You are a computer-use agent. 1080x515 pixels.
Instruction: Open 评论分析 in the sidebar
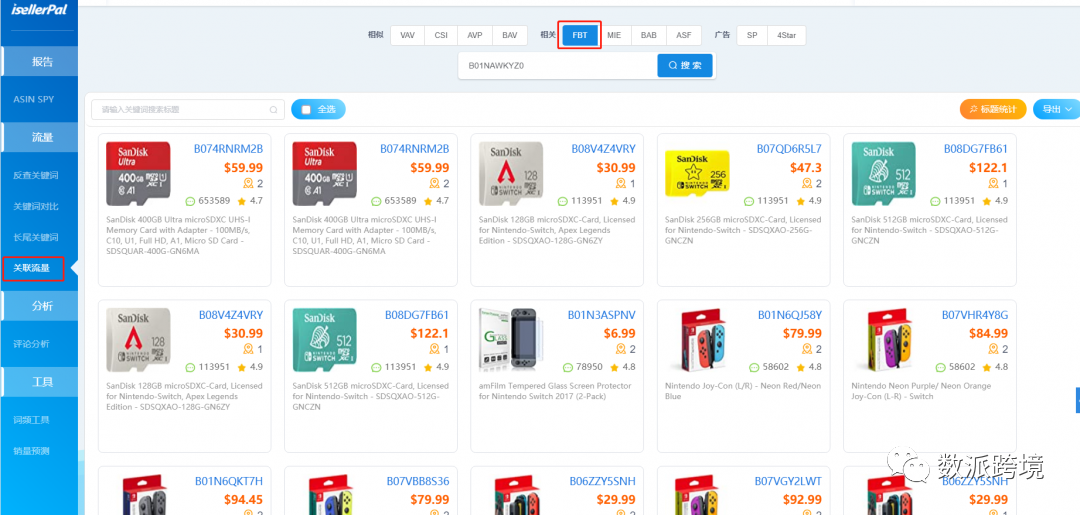[31, 344]
